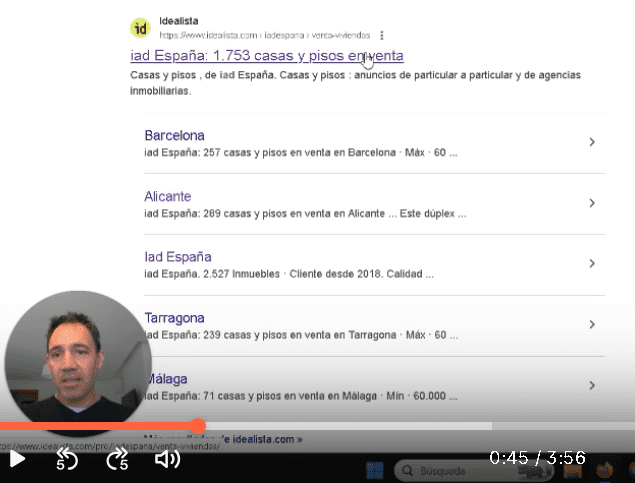Click the search magnifier icon in taskbar
635x483 pixels.
pos(408,469)
